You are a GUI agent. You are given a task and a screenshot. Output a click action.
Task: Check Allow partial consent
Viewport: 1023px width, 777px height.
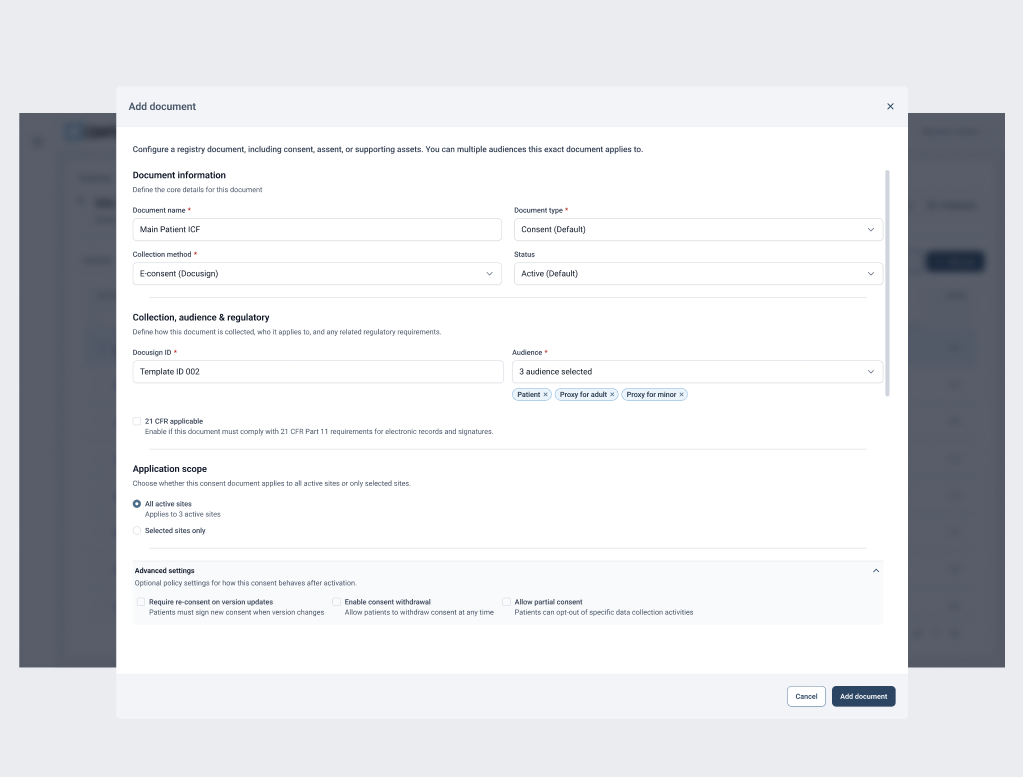[x=506, y=602]
